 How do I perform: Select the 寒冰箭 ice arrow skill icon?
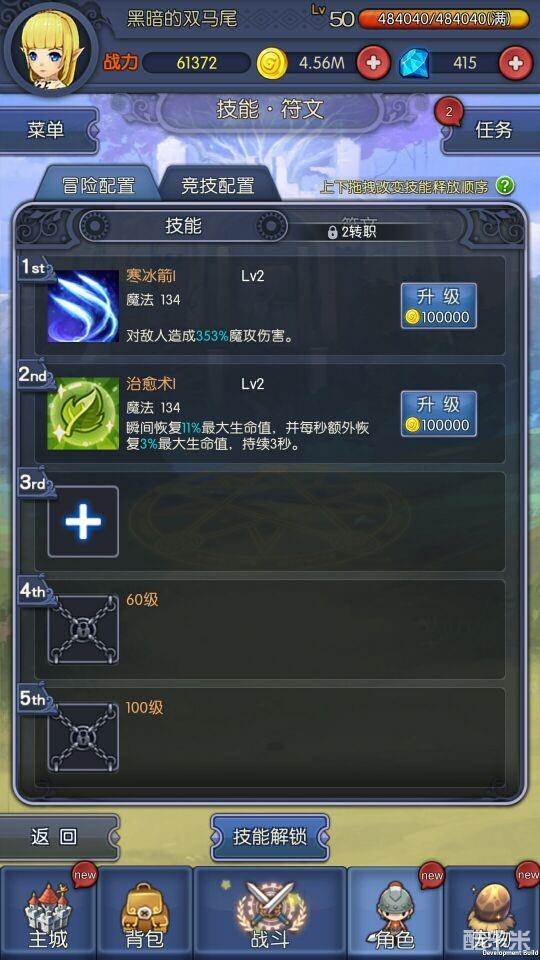click(x=83, y=306)
